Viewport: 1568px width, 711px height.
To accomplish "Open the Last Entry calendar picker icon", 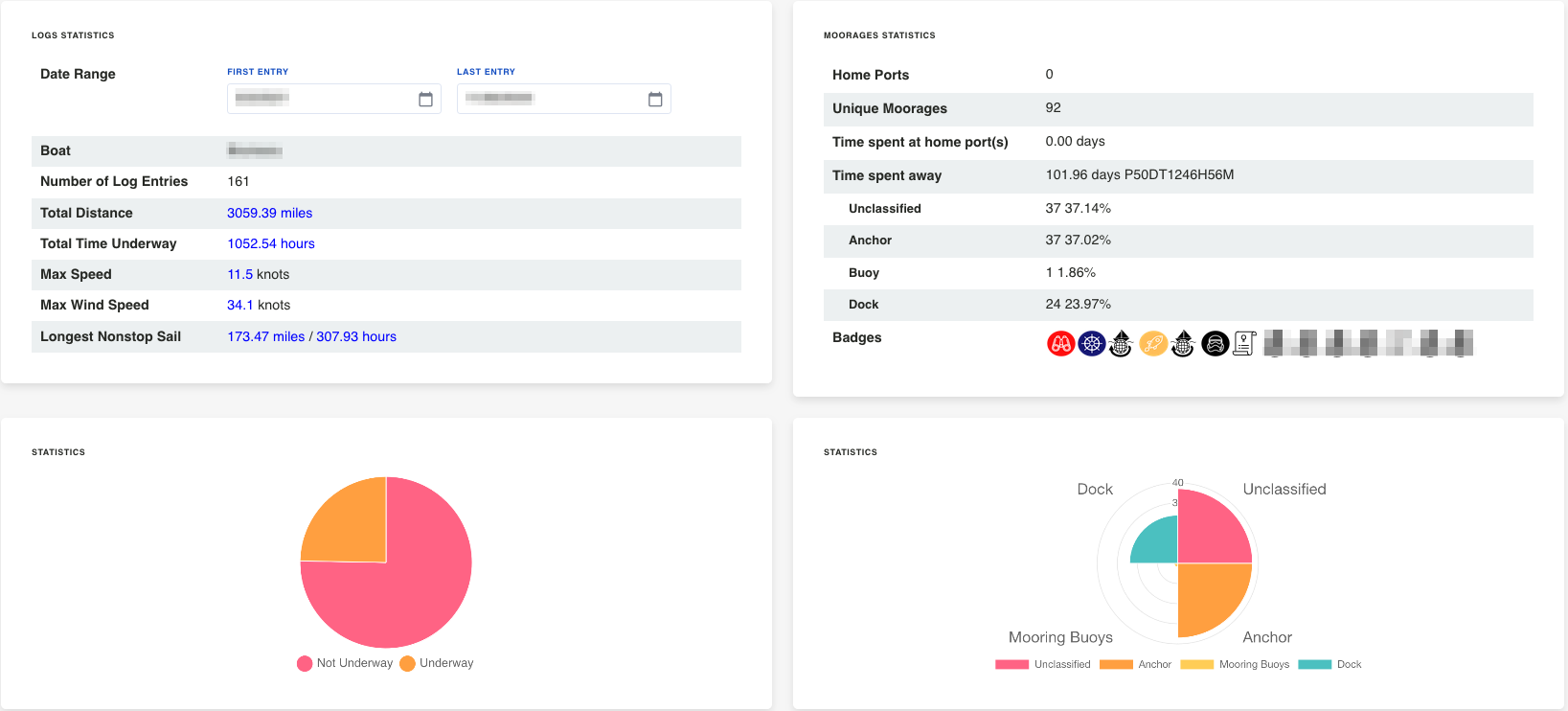I will pyautogui.click(x=655, y=99).
